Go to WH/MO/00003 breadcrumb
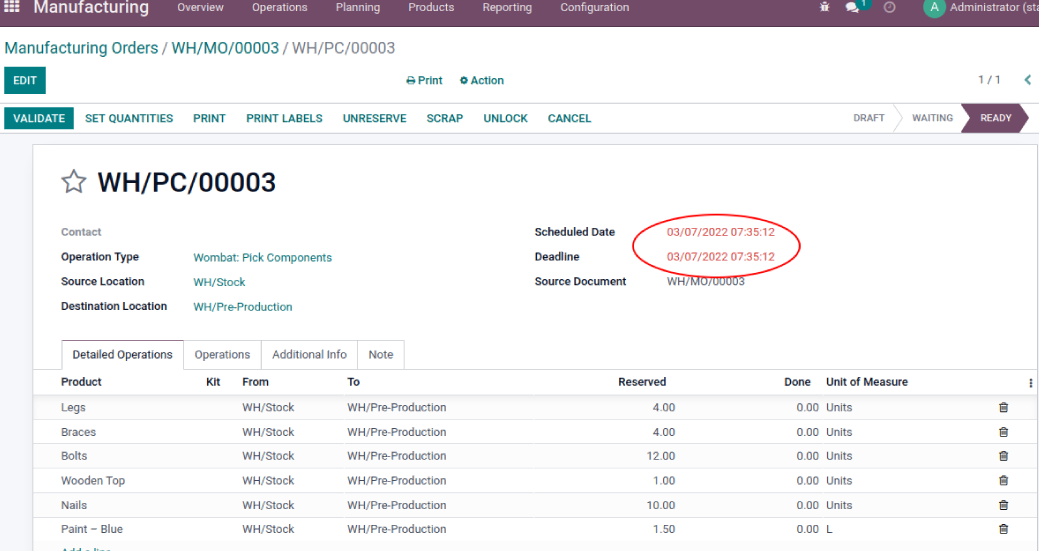 (x=225, y=48)
